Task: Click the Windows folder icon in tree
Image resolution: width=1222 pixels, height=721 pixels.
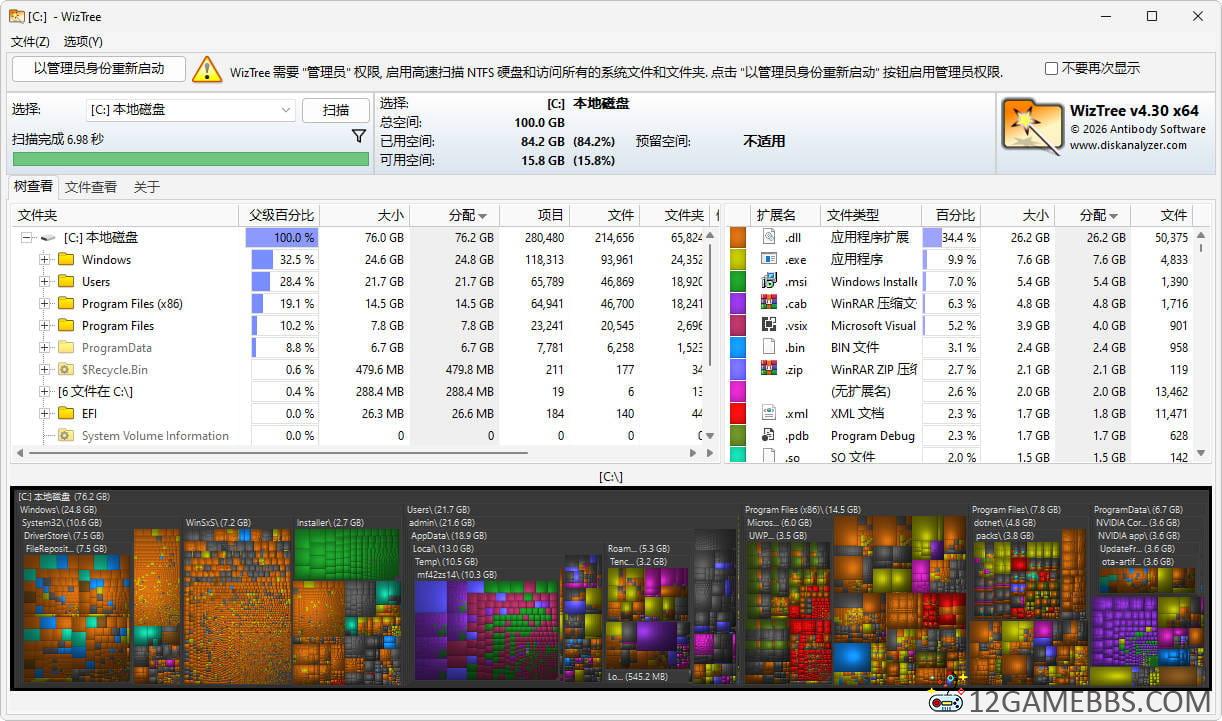Action: tap(67, 260)
